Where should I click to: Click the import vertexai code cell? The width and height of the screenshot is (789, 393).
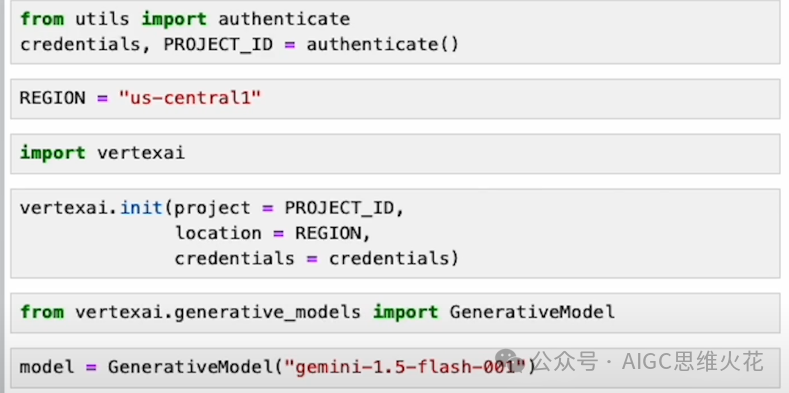pos(395,153)
